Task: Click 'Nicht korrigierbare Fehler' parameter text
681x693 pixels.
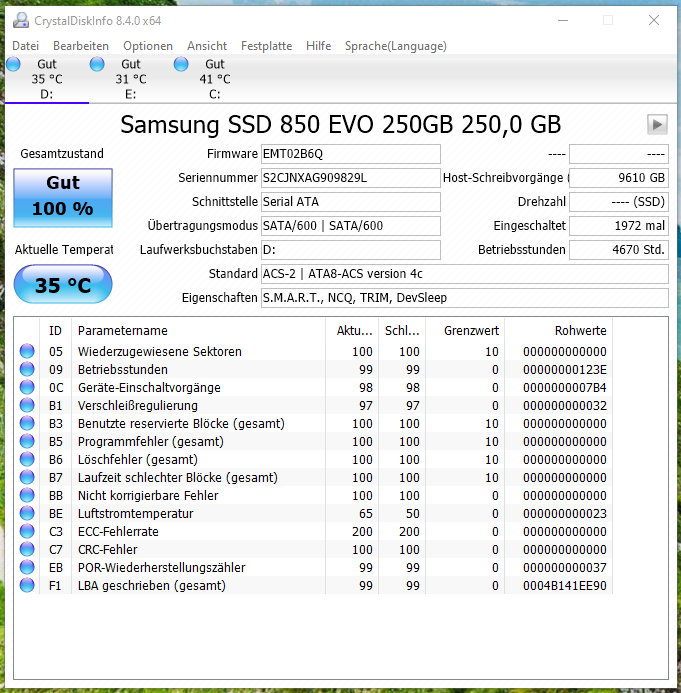Action: pos(148,495)
